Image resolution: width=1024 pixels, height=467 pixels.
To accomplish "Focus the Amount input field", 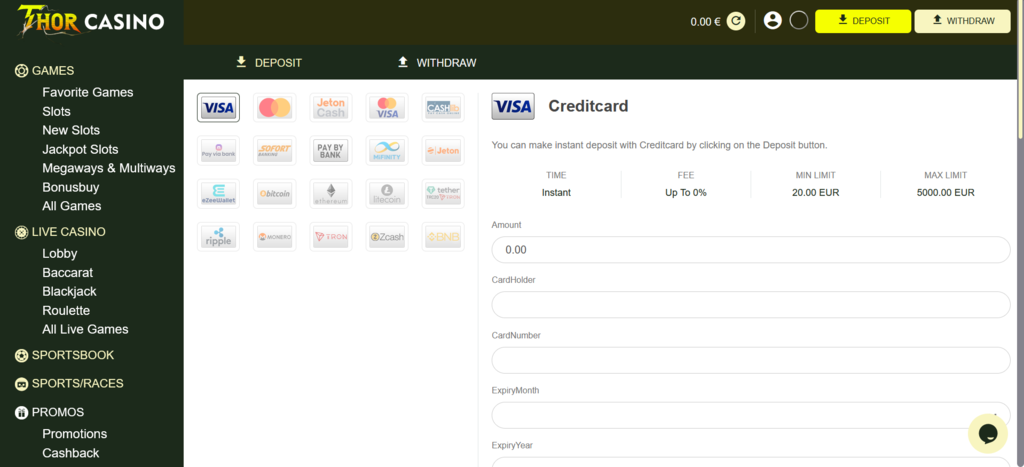I will click(750, 250).
